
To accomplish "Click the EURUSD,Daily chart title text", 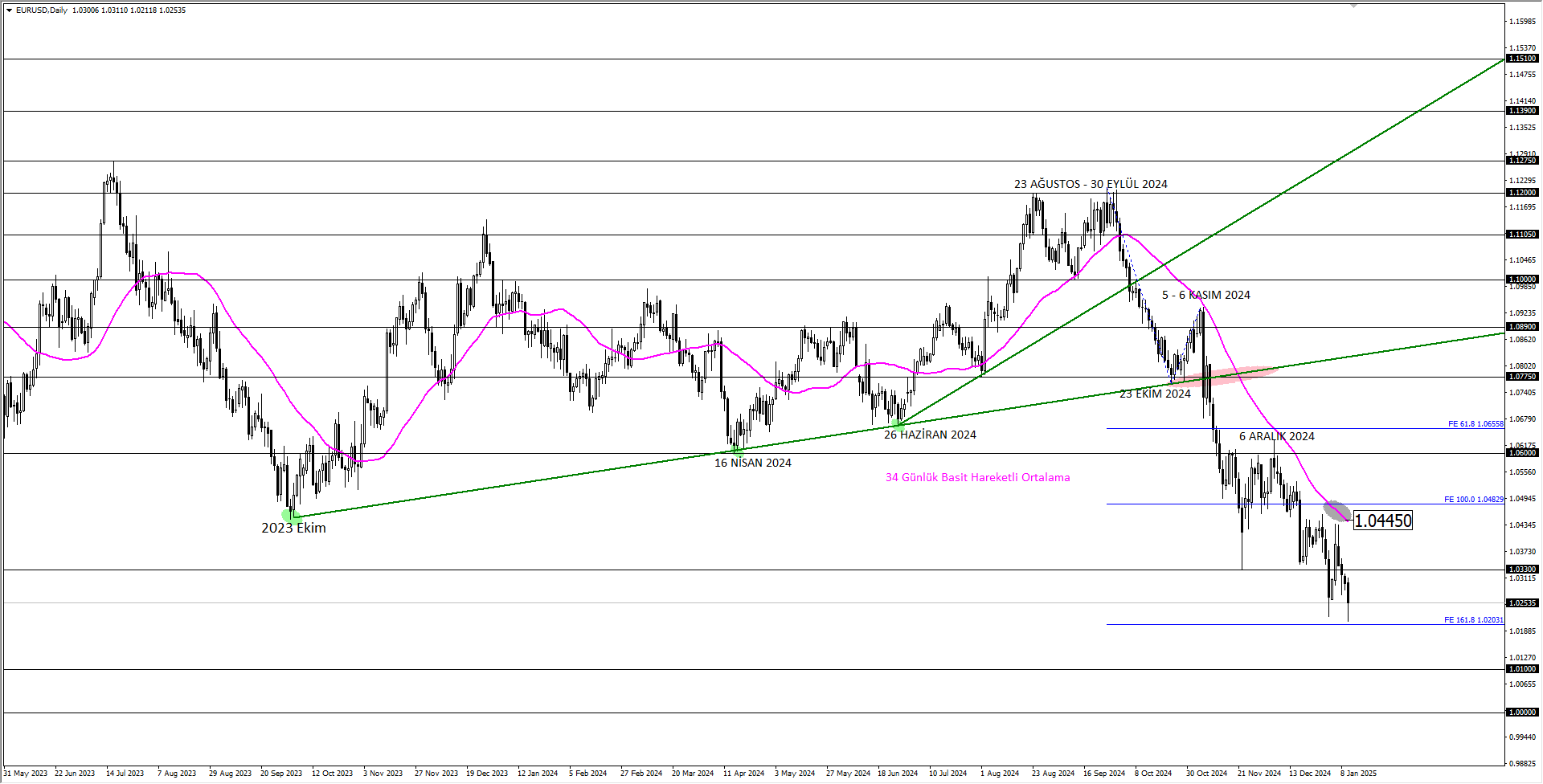I will (x=42, y=10).
